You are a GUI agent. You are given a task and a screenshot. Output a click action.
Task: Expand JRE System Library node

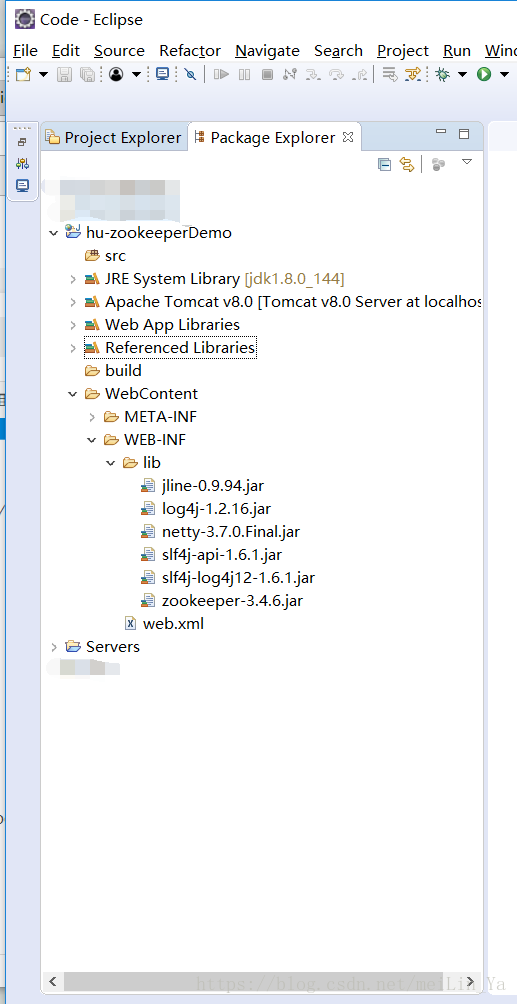pyautogui.click(x=73, y=279)
